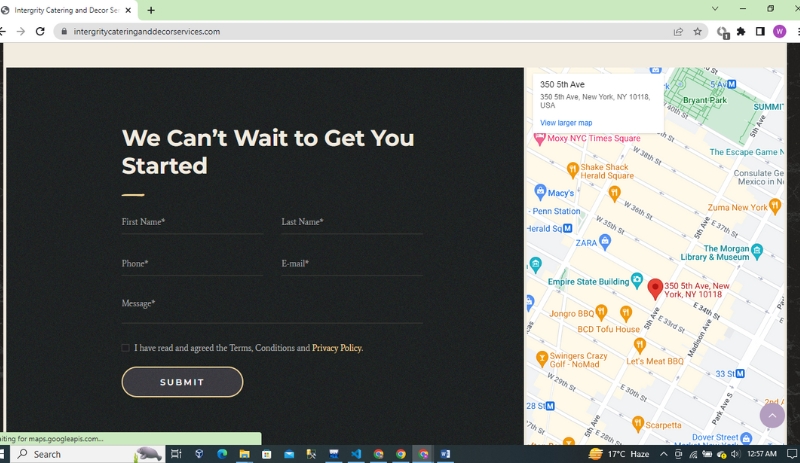Screen dimensions: 800x463
Task: Open the Privacy Policy link
Action: pos(337,348)
